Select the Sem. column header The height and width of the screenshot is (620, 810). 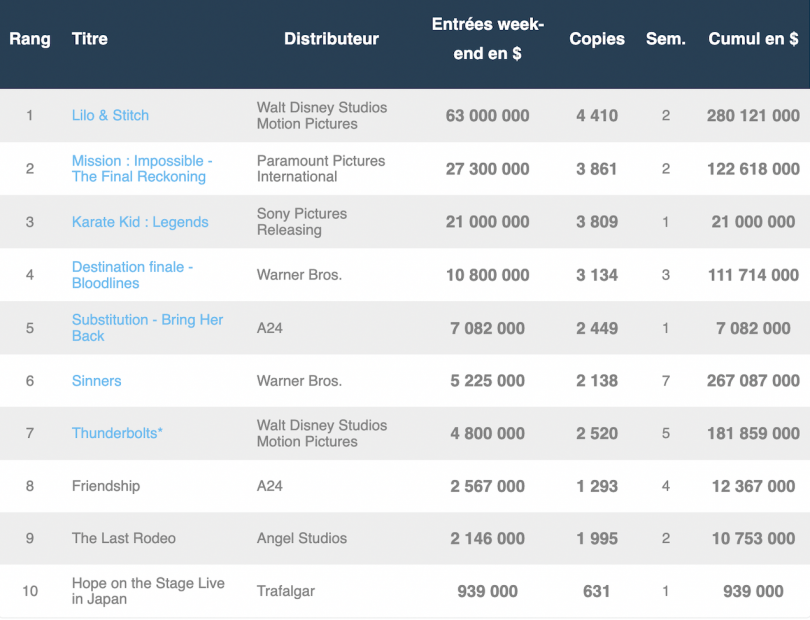pos(666,39)
